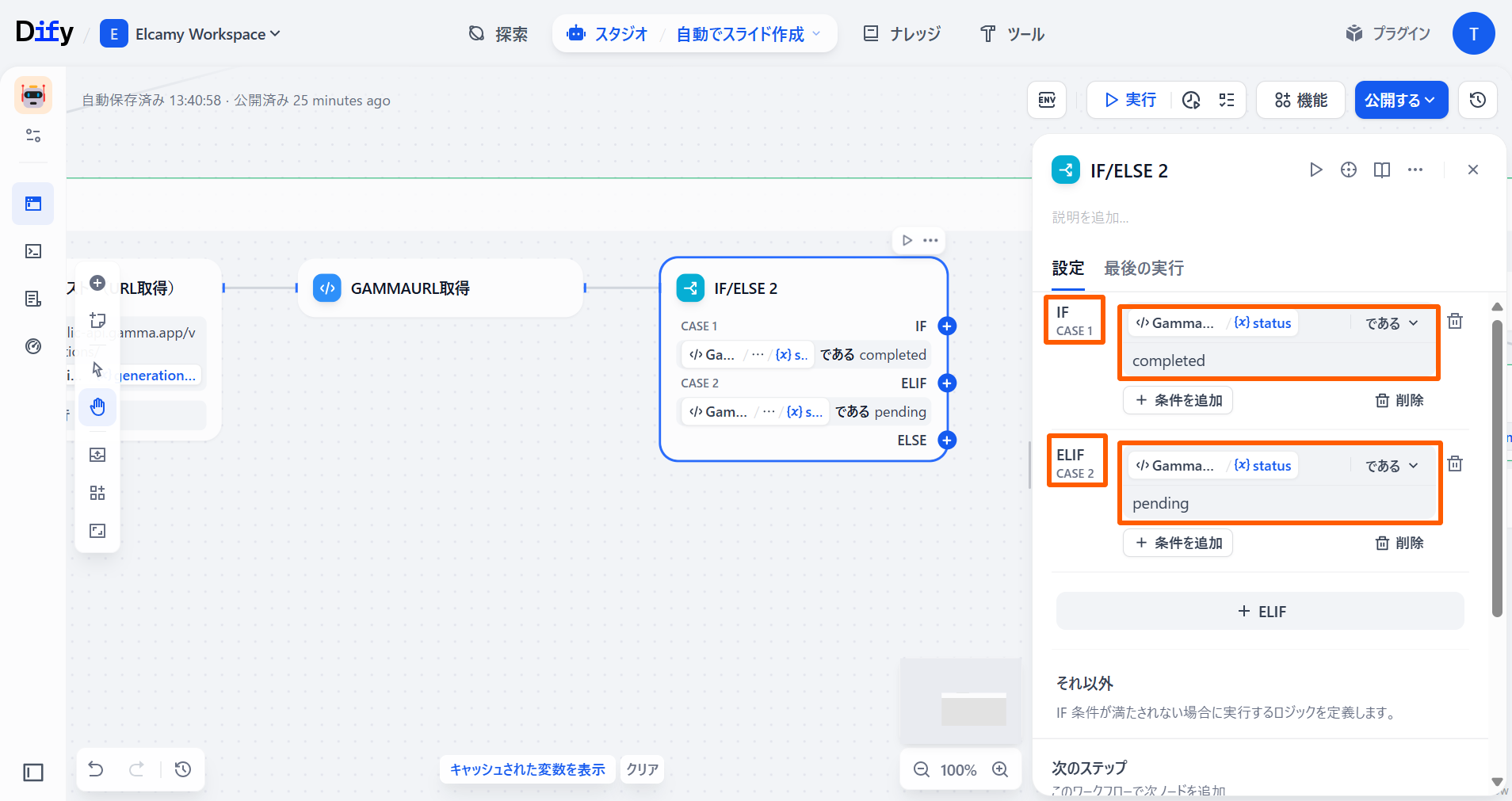The width and height of the screenshot is (1512, 801).
Task: Select the hand pan tool
Action: click(x=97, y=407)
